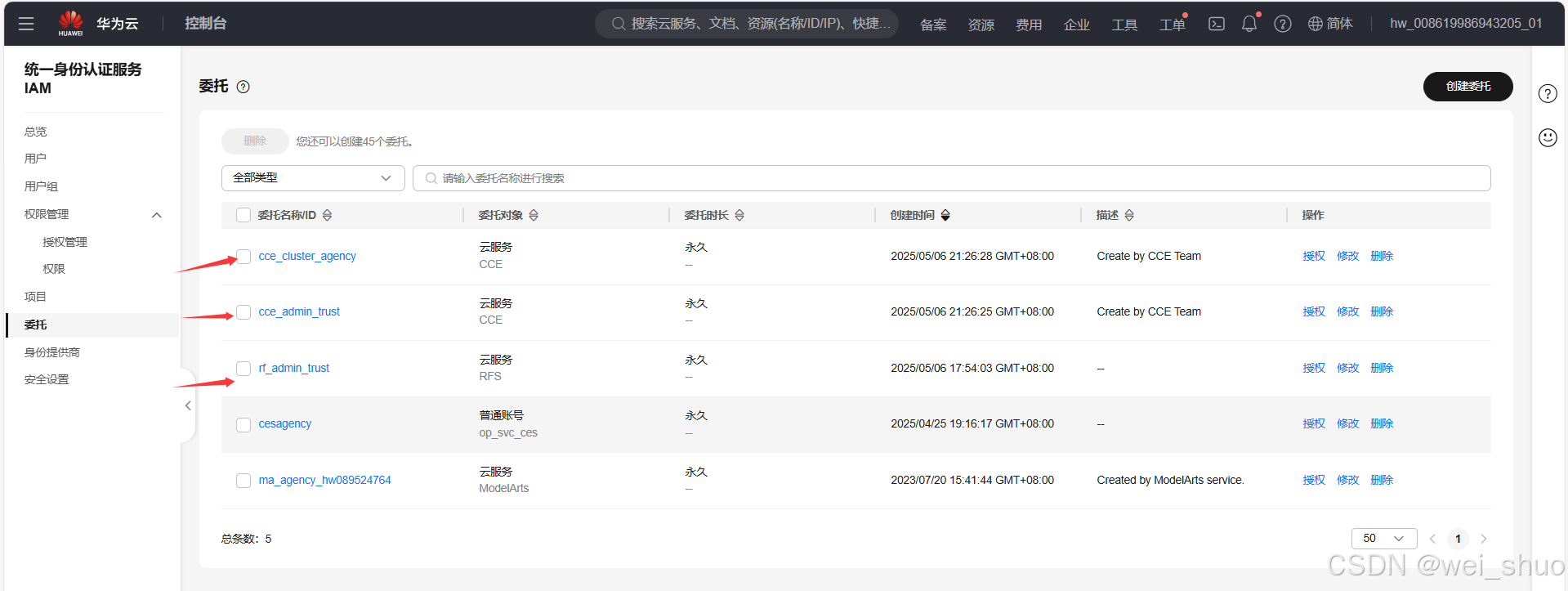Open the 费用 top menu
Viewport: 1568px width, 591px height.
click(x=1029, y=25)
